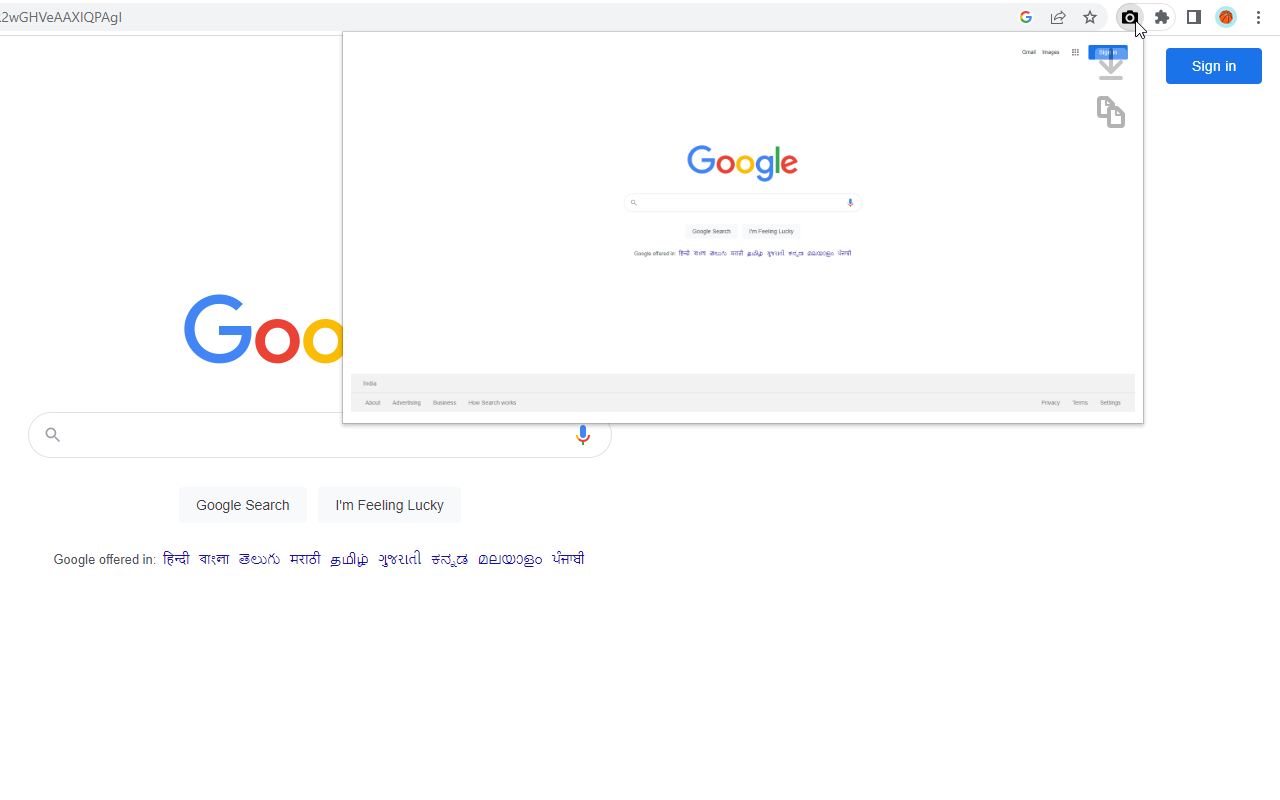
Task: Activate voice search with the microphone icon
Action: (x=583, y=434)
